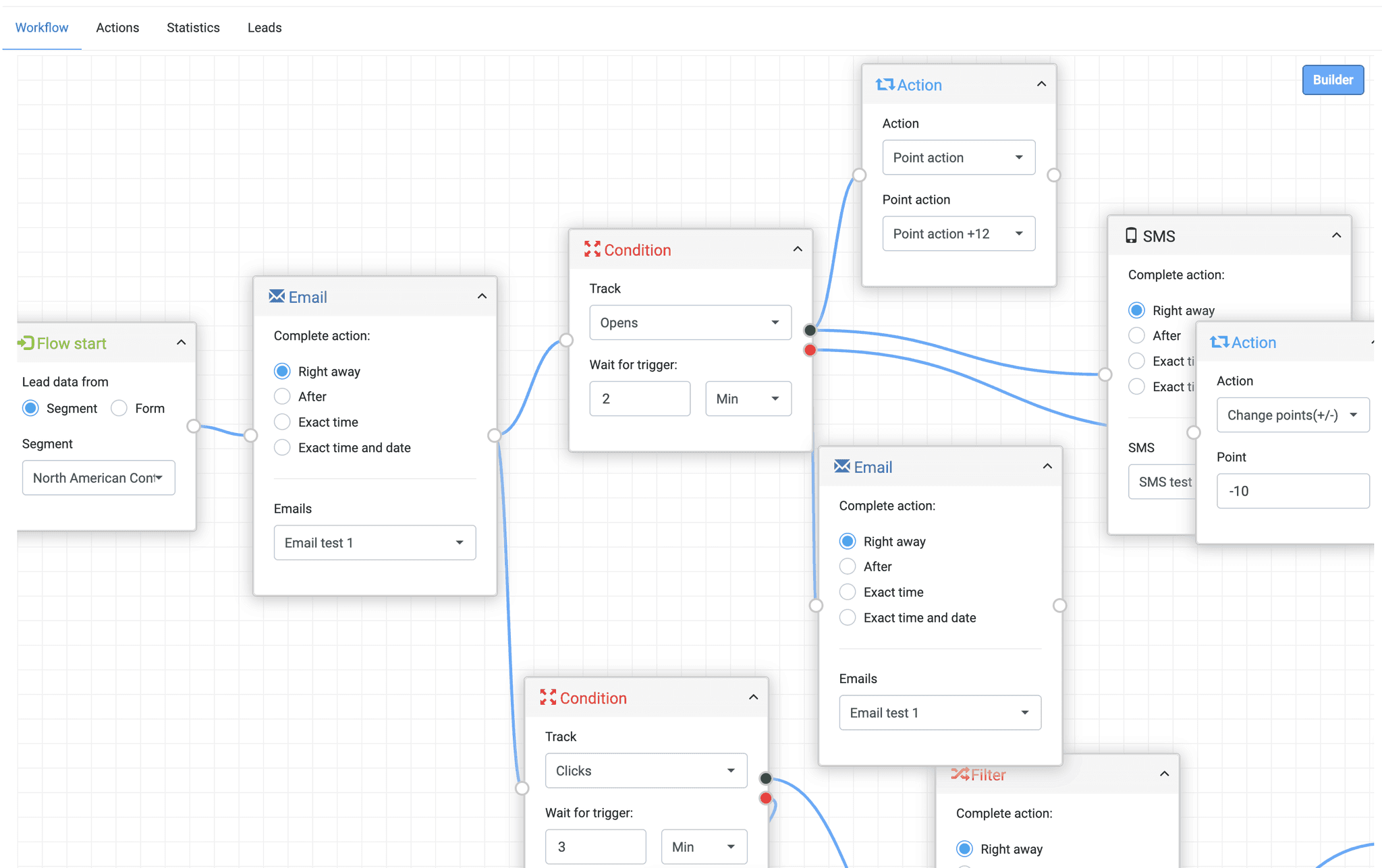Screen dimensions: 1382x868
Task: Click the first Email node output connector
Action: (495, 435)
